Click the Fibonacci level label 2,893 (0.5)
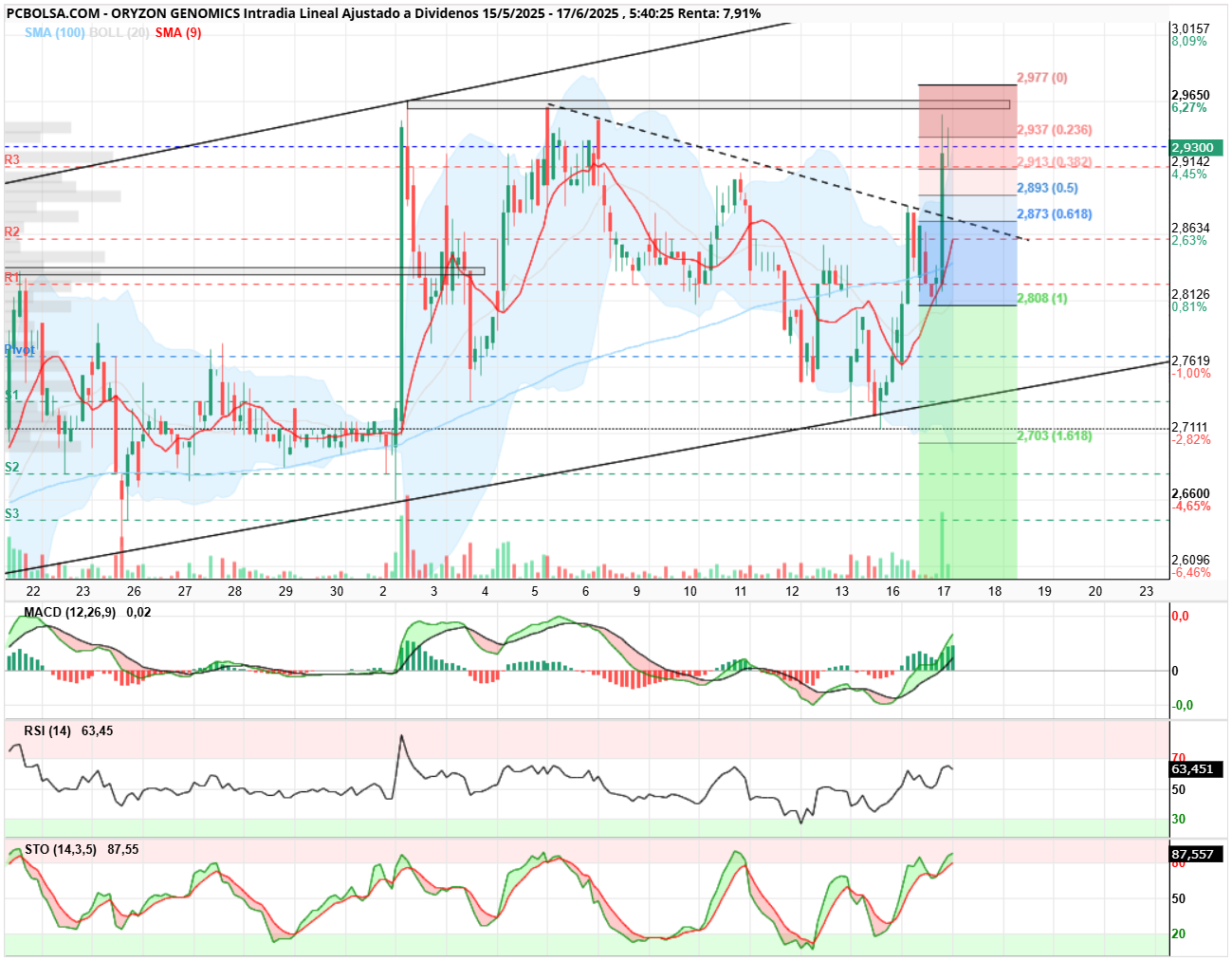The image size is (1232, 961). (x=1047, y=188)
